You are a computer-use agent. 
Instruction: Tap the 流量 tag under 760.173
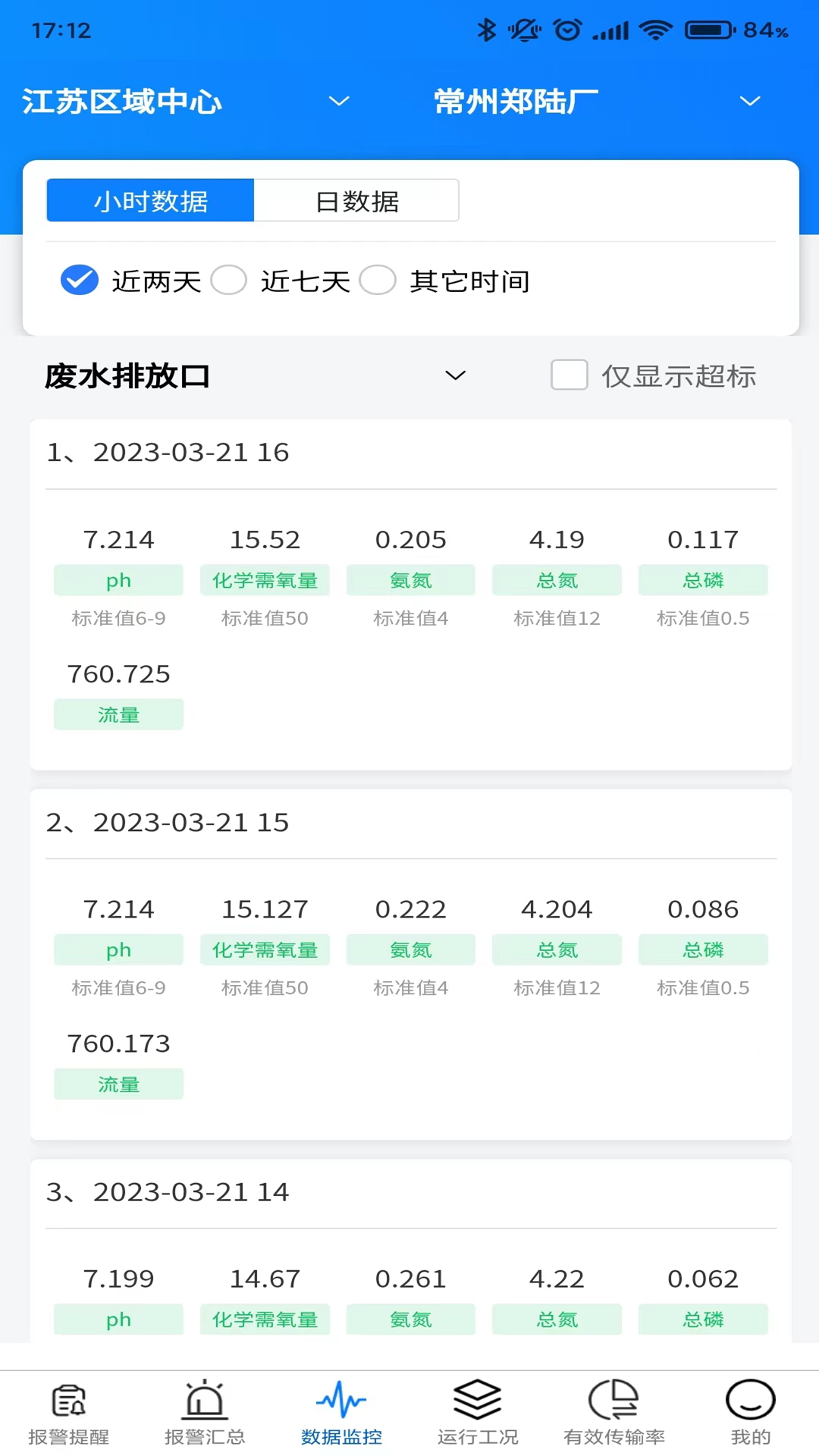pyautogui.click(x=118, y=1084)
